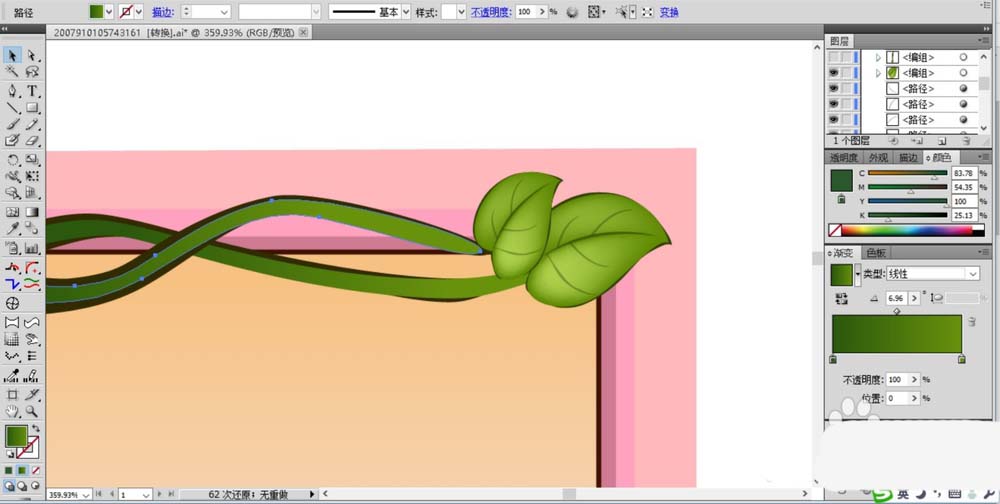Select the Type tool
The height and width of the screenshot is (504, 1000).
pyautogui.click(x=32, y=91)
